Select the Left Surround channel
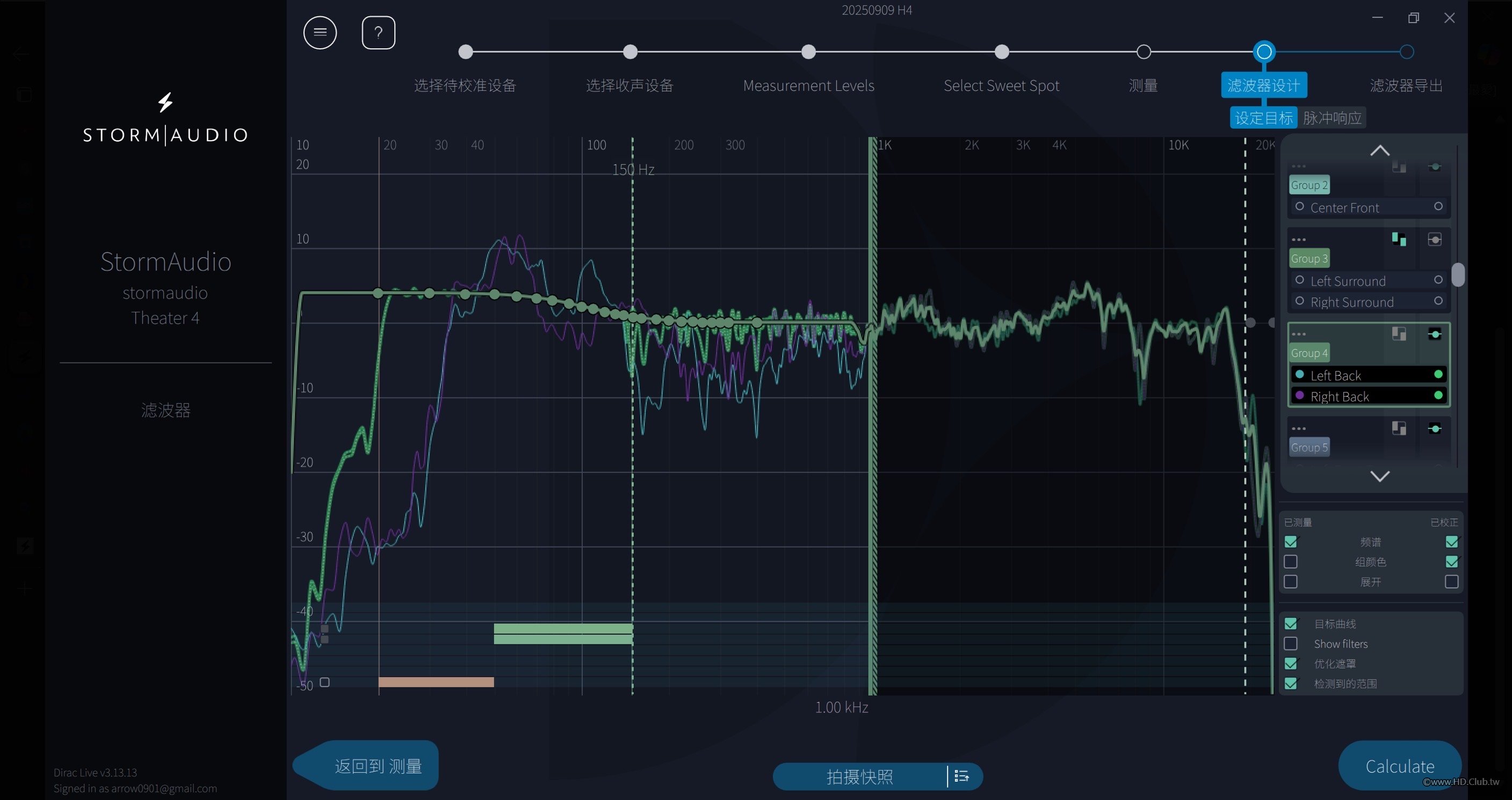1512x800 pixels. (1369, 281)
